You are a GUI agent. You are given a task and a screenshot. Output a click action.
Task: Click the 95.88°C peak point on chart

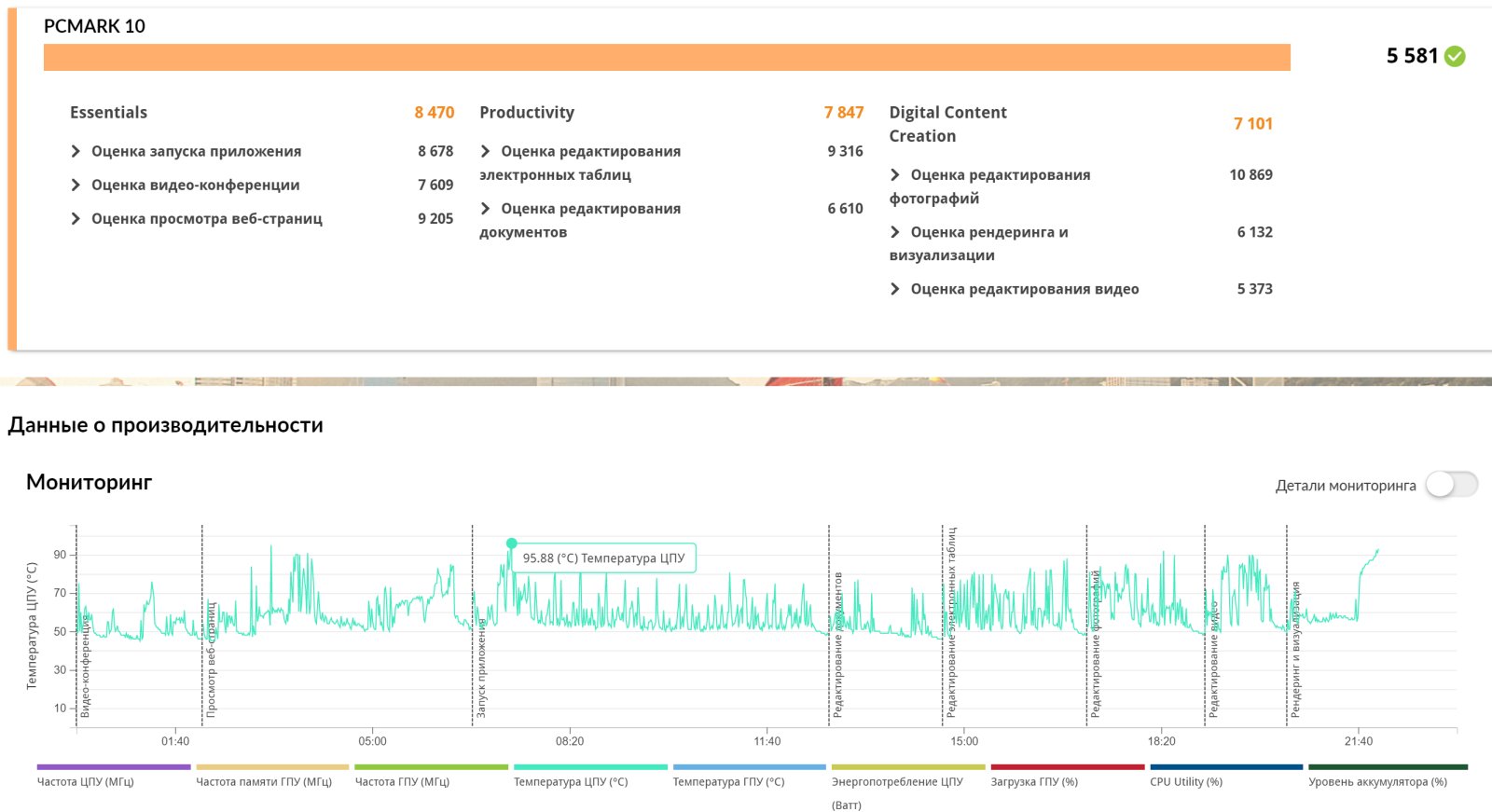(511, 544)
